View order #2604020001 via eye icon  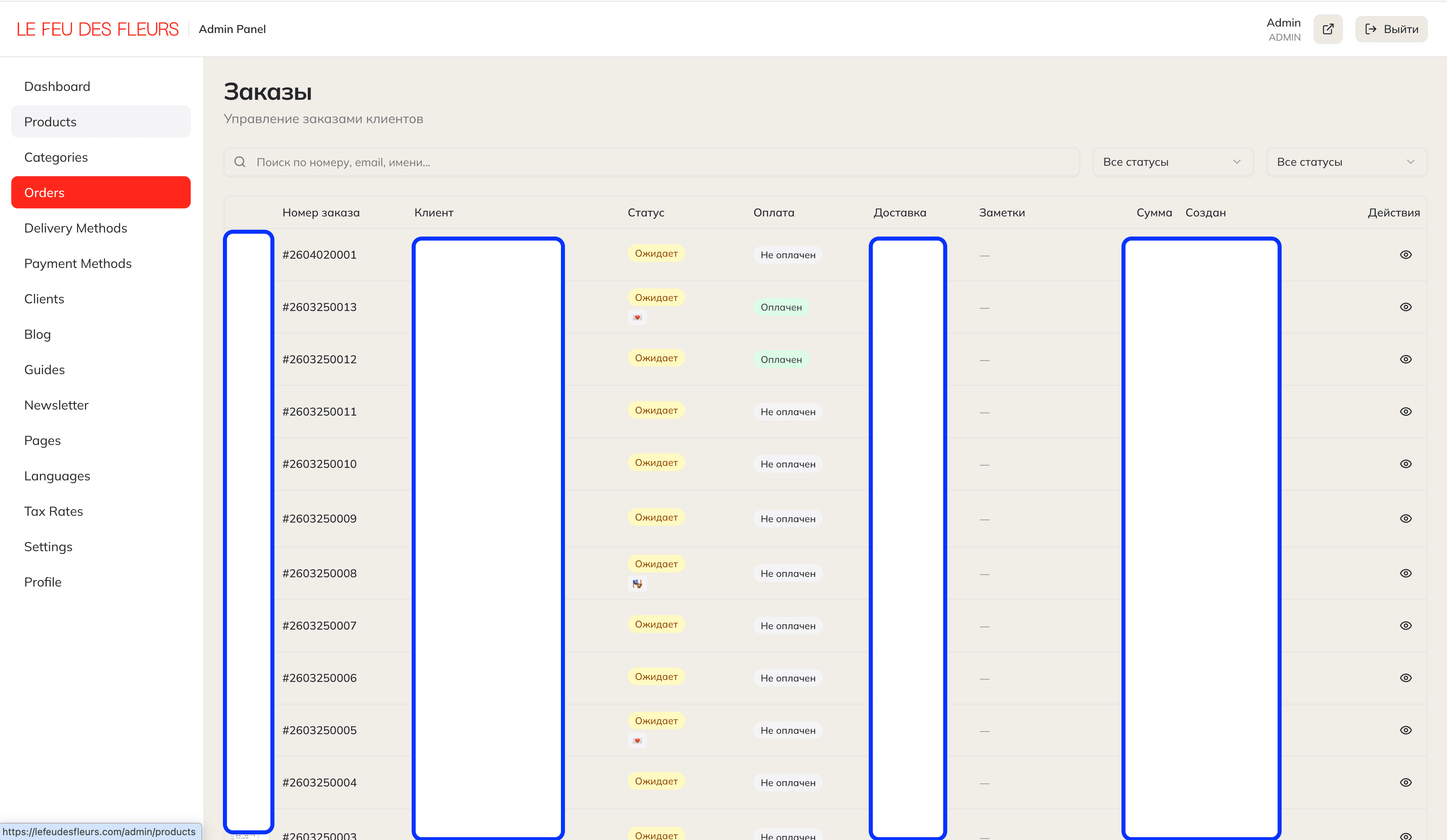[x=1405, y=254]
